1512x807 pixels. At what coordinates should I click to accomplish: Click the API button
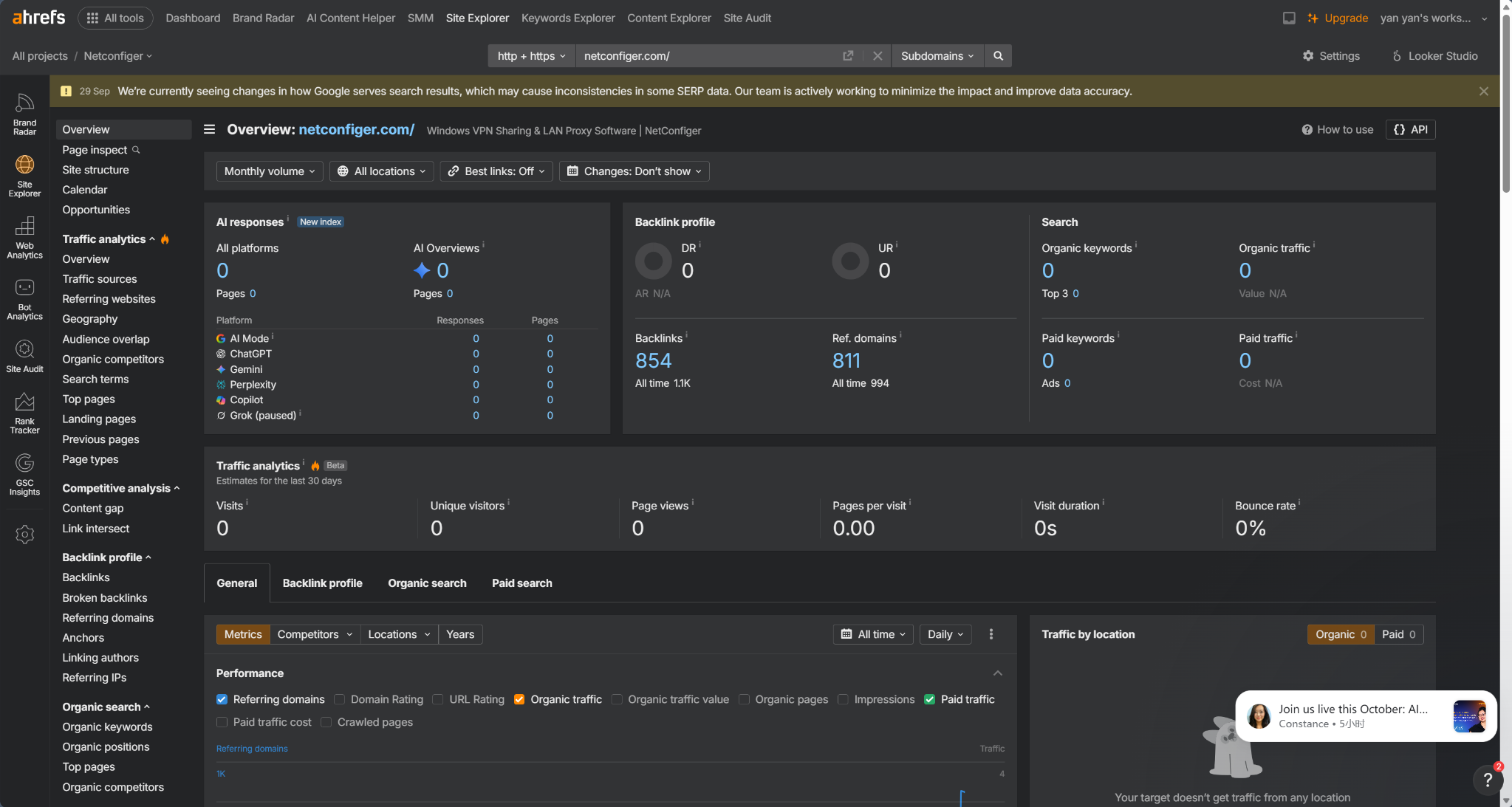[1411, 129]
